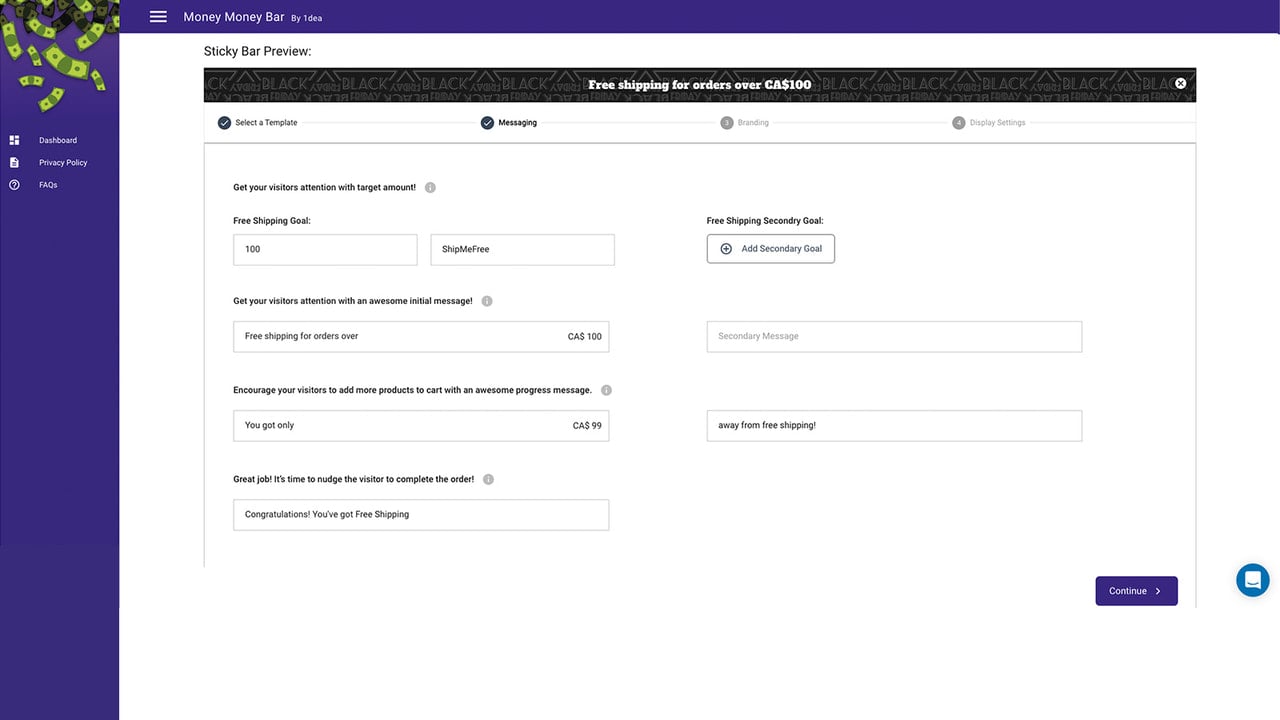This screenshot has width=1280, height=720.
Task: Click info icon beside initial message heading
Action: (x=487, y=301)
